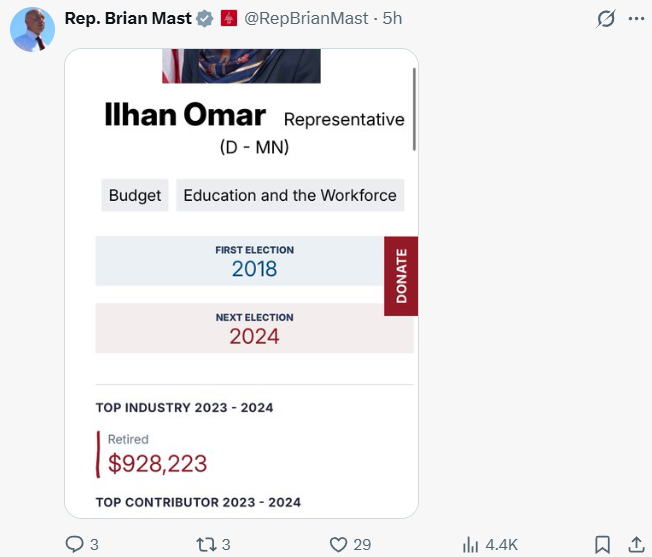This screenshot has height=557, width=652.
Task: Click the 5h timestamp link
Action: [x=392, y=18]
